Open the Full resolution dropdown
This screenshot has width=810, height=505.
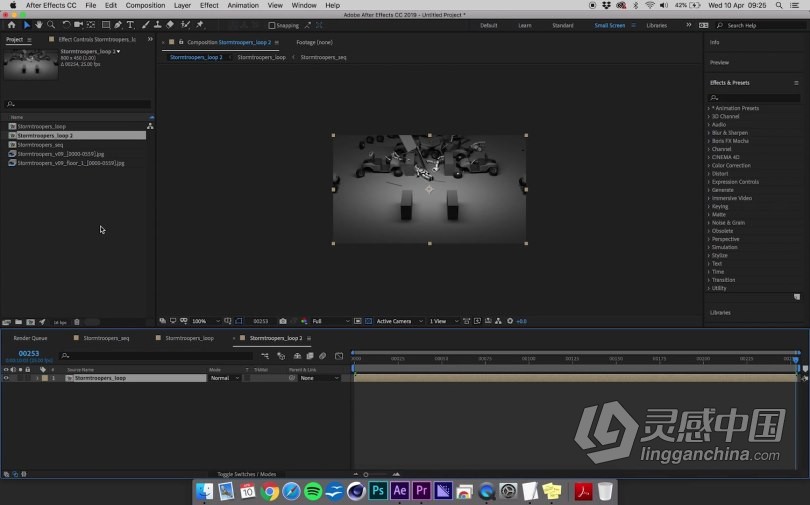[x=331, y=321]
